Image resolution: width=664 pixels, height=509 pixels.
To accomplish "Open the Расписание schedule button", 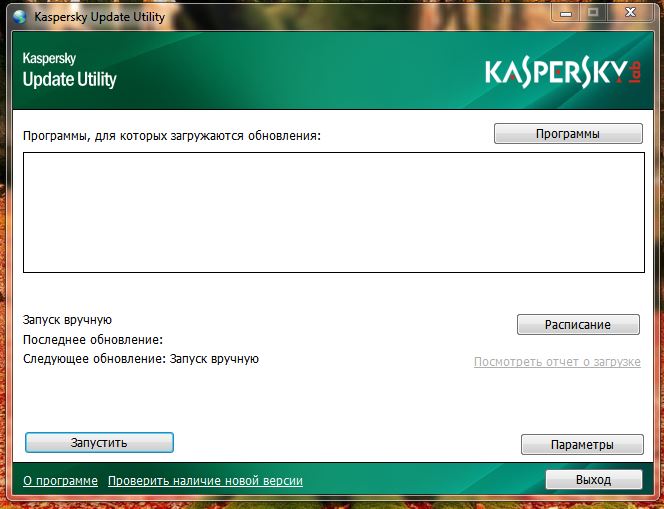I will click(x=578, y=325).
